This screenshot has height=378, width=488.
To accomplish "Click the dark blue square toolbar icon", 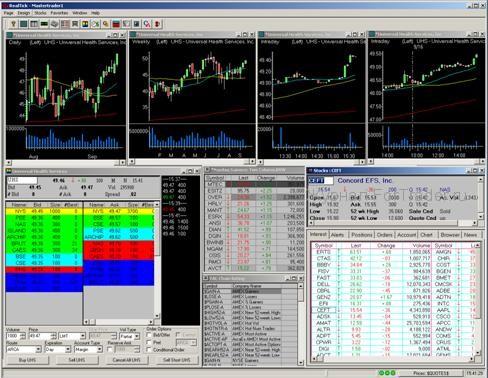I will 136,24.
